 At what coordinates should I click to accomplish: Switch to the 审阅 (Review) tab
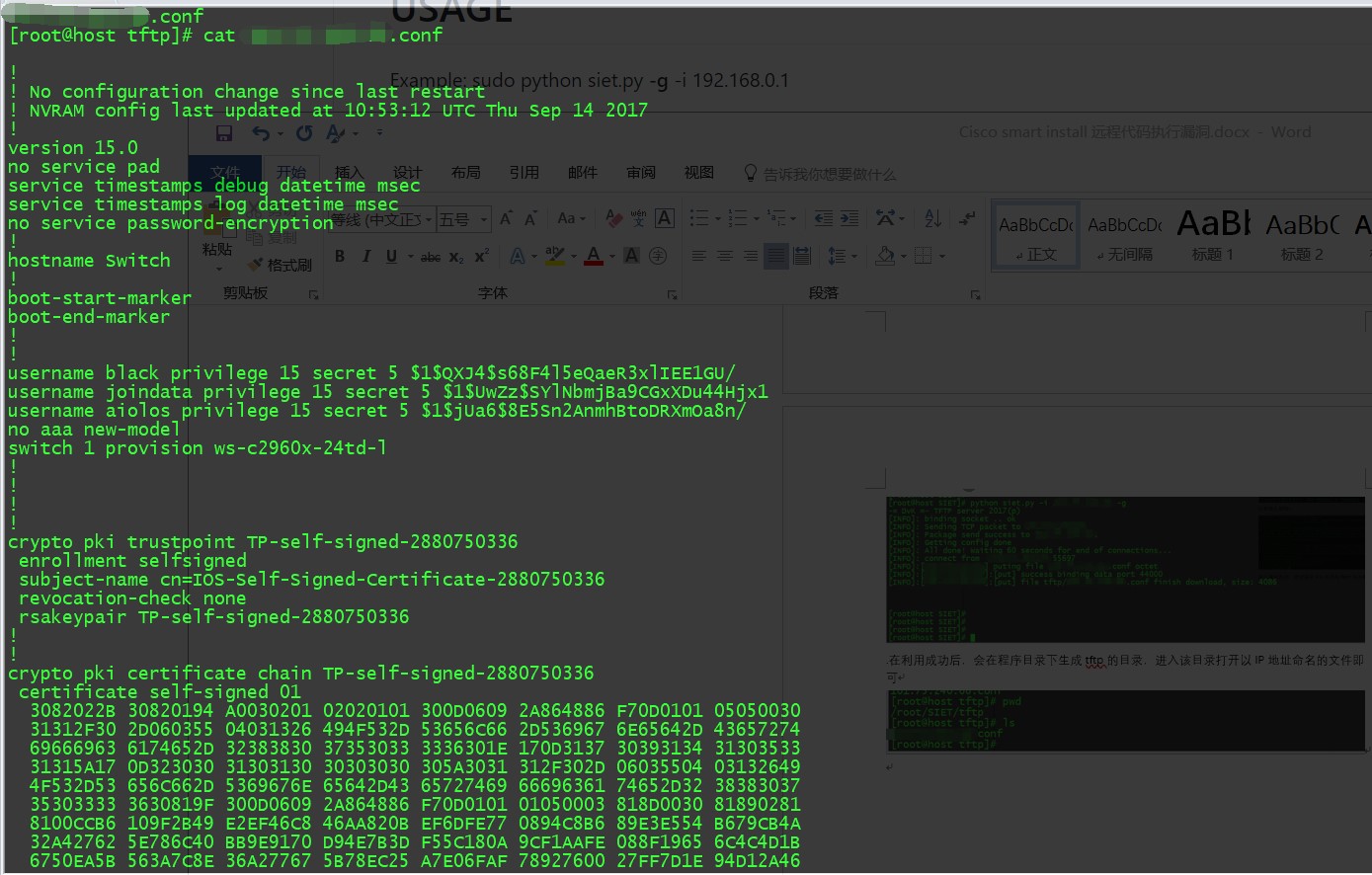point(641,173)
